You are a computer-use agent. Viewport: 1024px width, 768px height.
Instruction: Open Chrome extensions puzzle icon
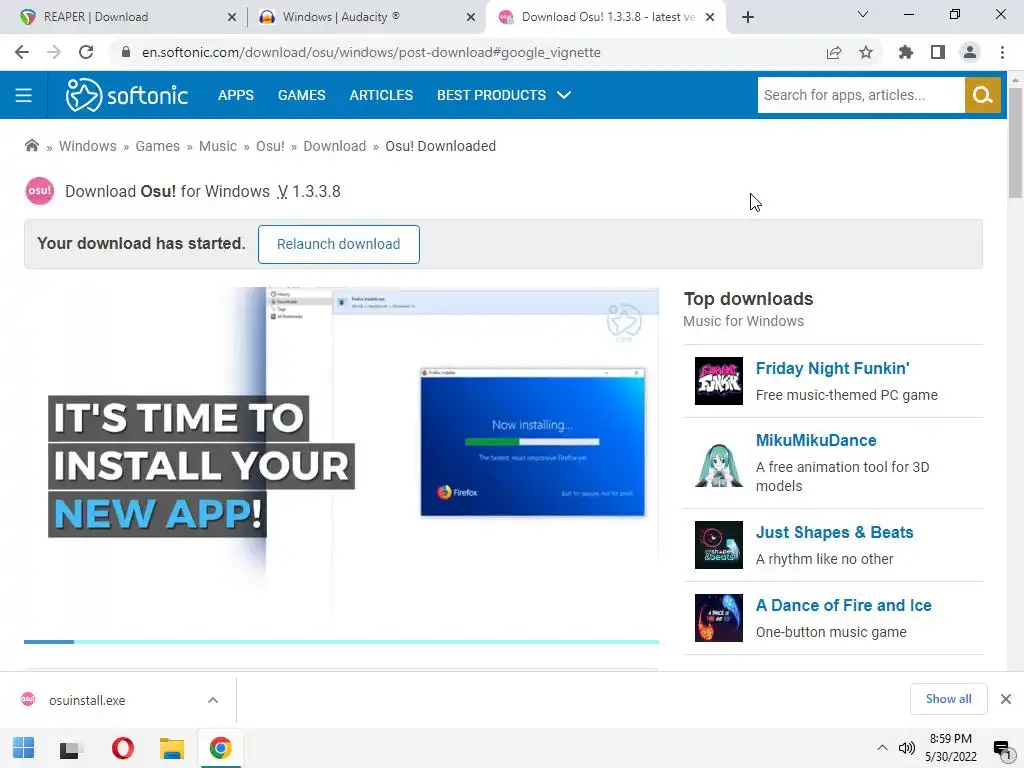click(x=906, y=52)
